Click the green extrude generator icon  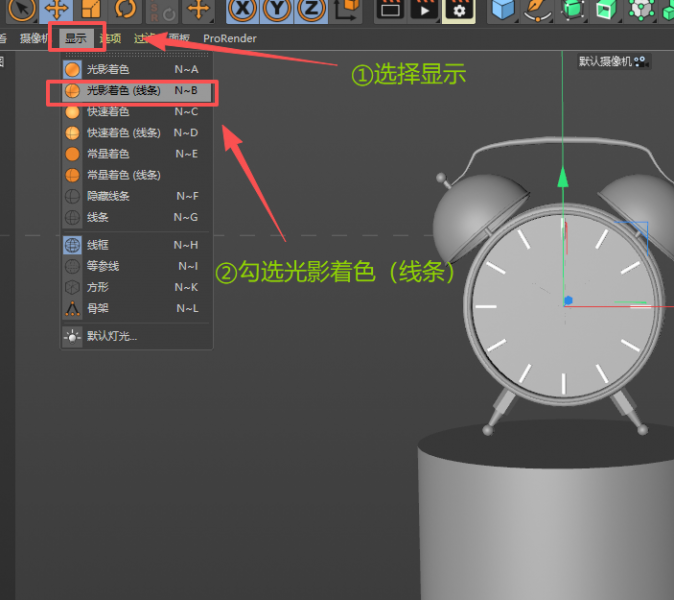tap(607, 9)
